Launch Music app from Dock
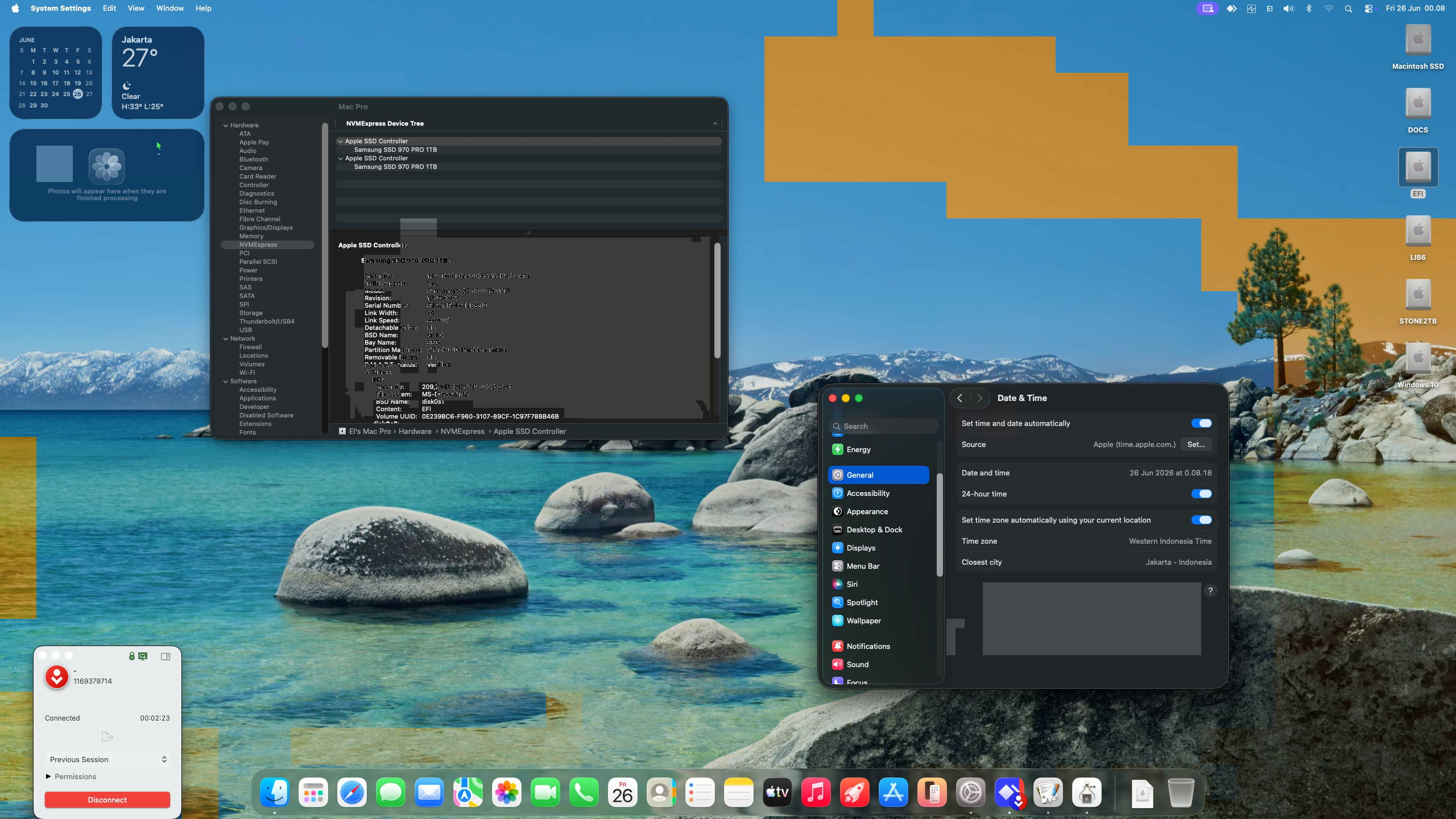Viewport: 1456px width, 819px height. pyautogui.click(x=816, y=792)
